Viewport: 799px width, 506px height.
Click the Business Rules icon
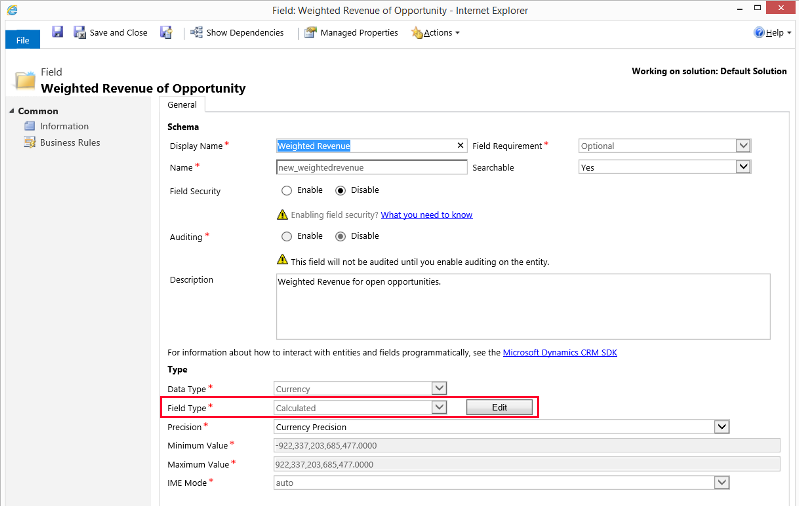coord(30,143)
